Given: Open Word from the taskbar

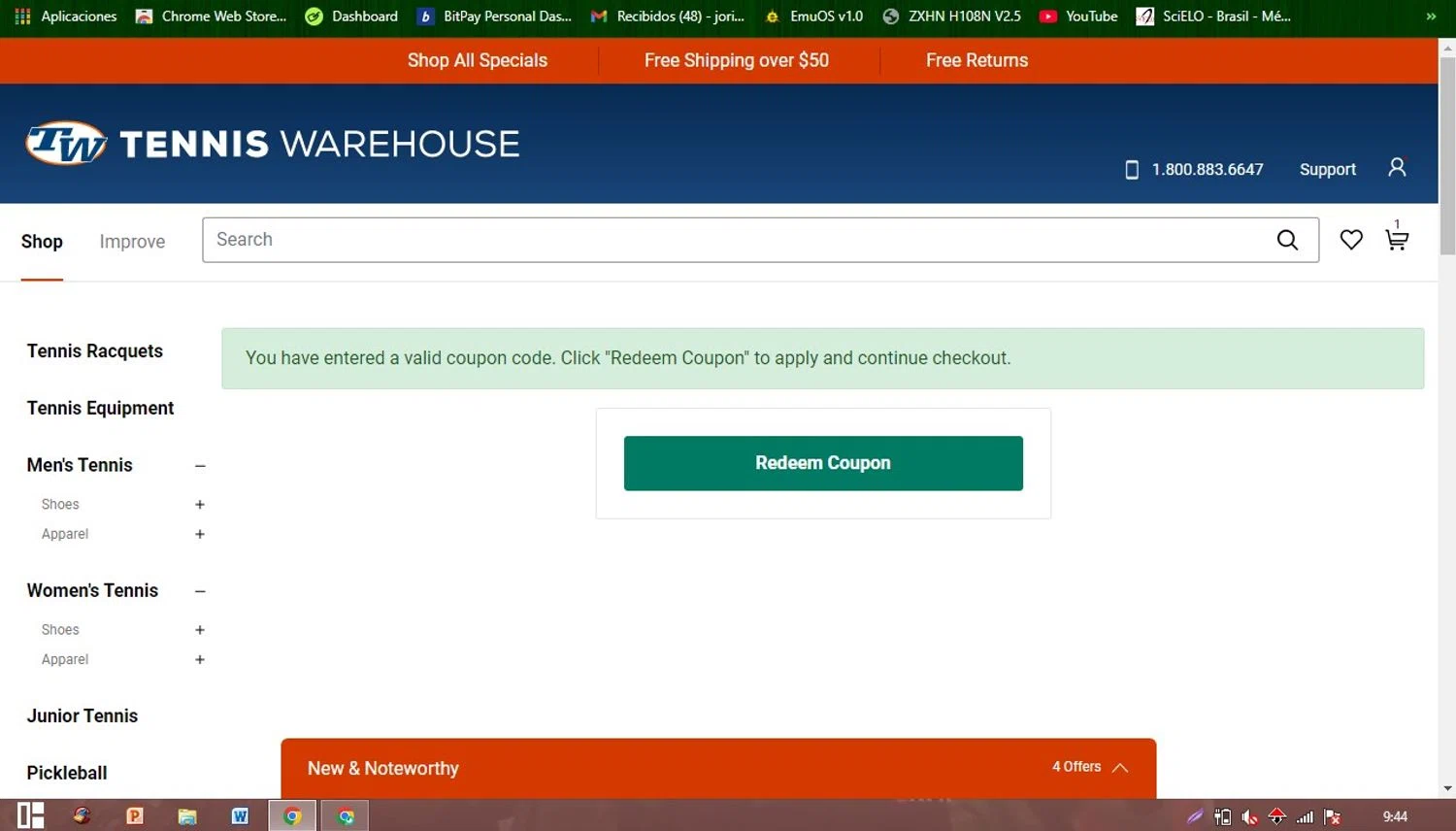Looking at the screenshot, I should click(x=240, y=816).
